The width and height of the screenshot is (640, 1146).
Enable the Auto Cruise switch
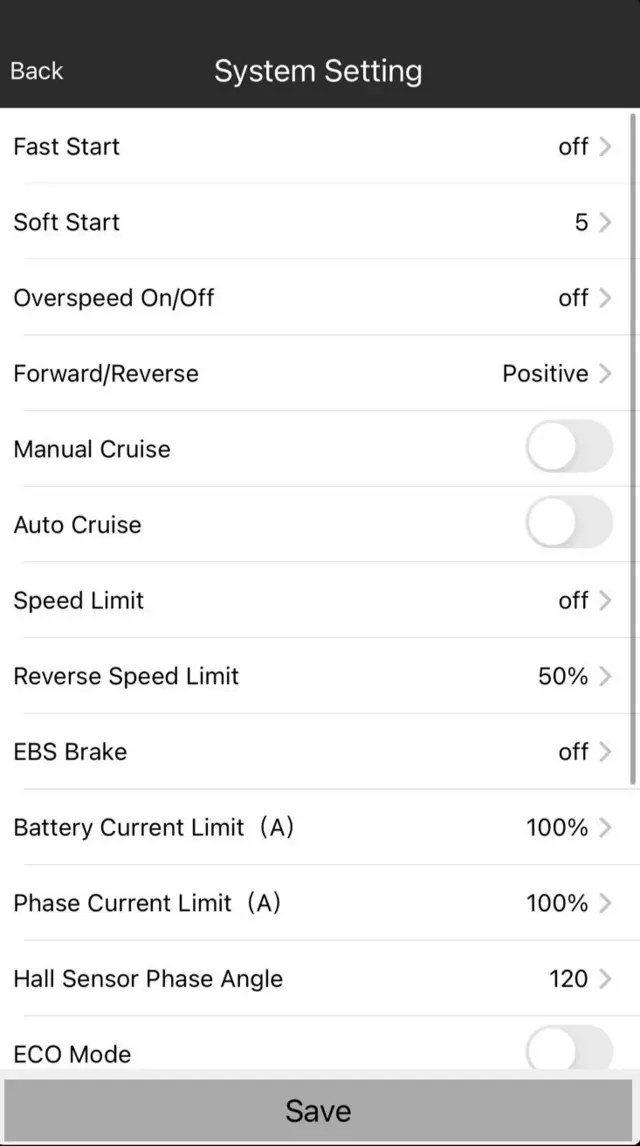(569, 523)
